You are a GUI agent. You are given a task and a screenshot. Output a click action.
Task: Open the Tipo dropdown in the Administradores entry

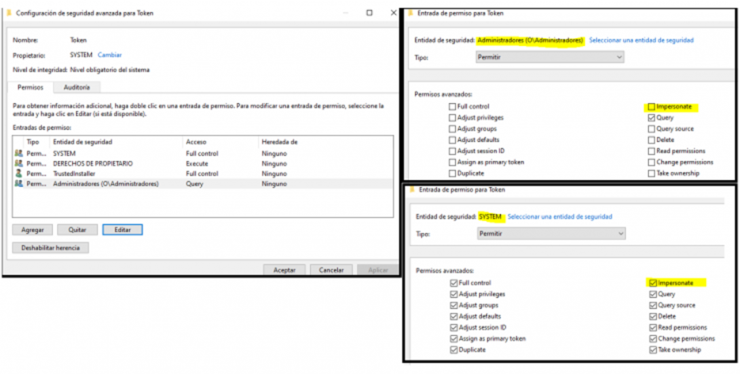click(550, 57)
